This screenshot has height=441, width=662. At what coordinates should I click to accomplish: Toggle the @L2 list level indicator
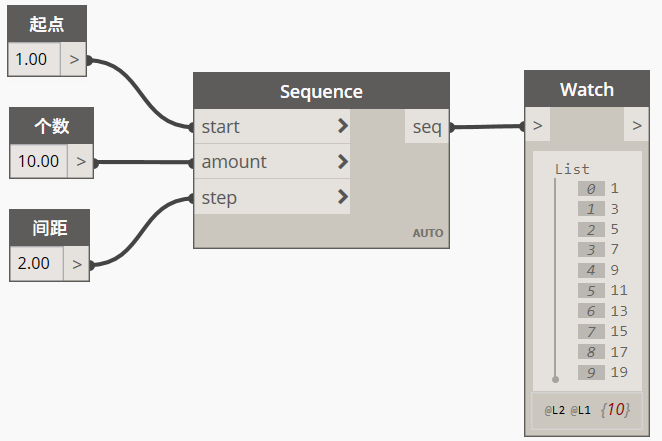click(554, 410)
